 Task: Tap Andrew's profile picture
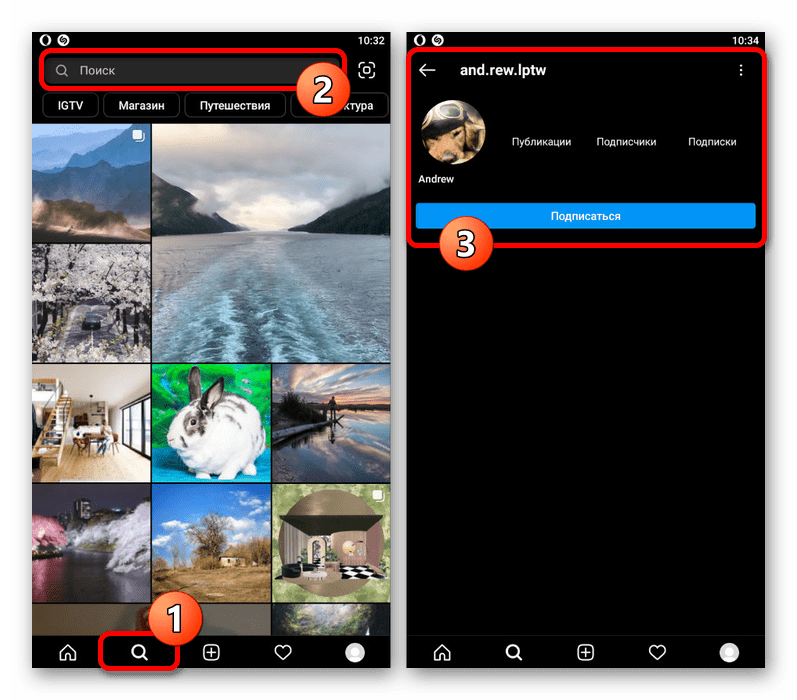tap(453, 132)
